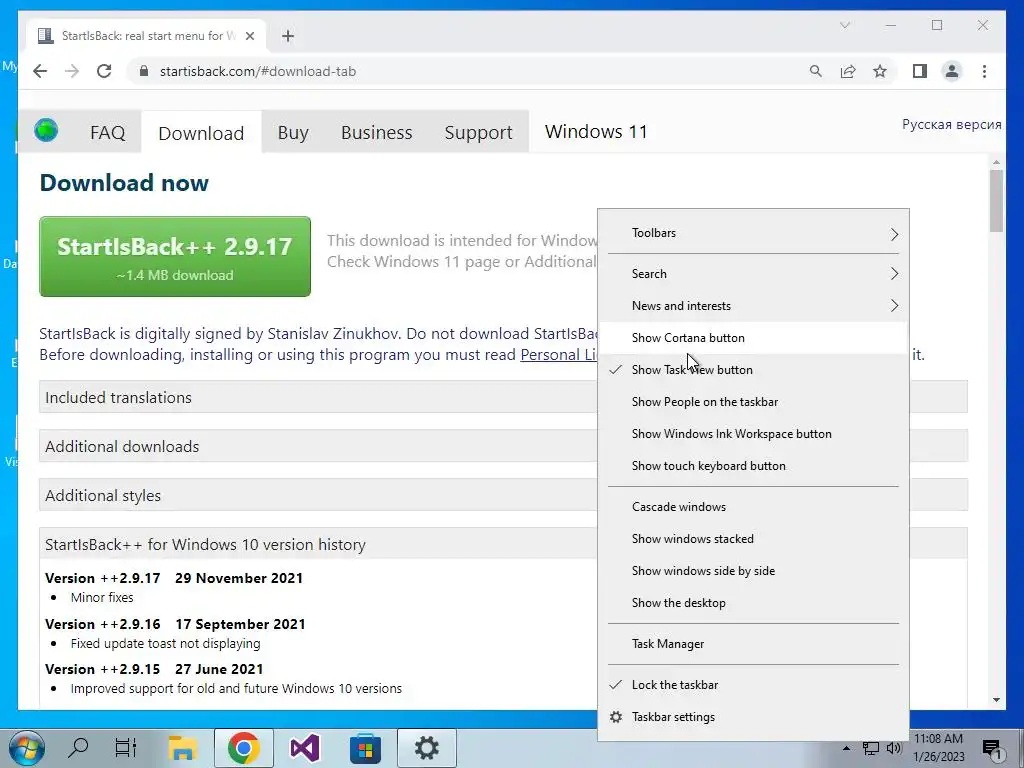Switch to Русская версия
1024x768 pixels.
pyautogui.click(x=952, y=124)
